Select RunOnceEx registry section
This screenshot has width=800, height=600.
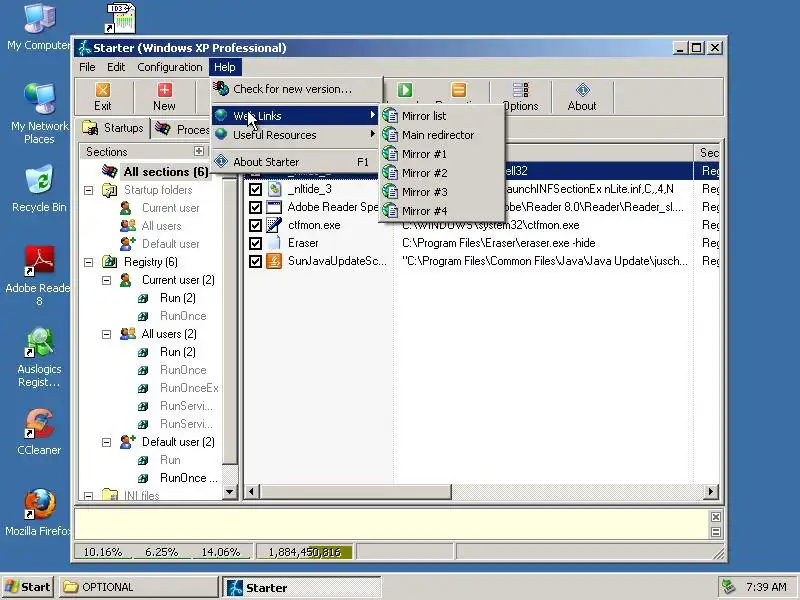pos(189,388)
